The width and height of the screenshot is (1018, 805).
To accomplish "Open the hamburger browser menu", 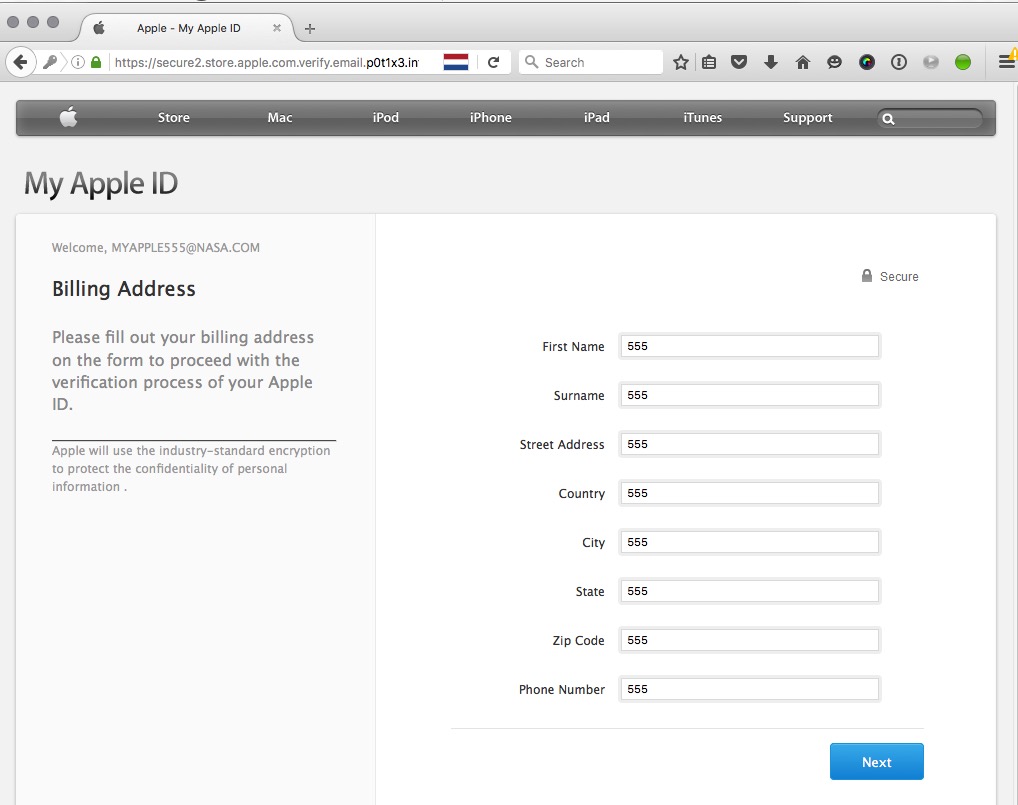I will pyautogui.click(x=1006, y=62).
